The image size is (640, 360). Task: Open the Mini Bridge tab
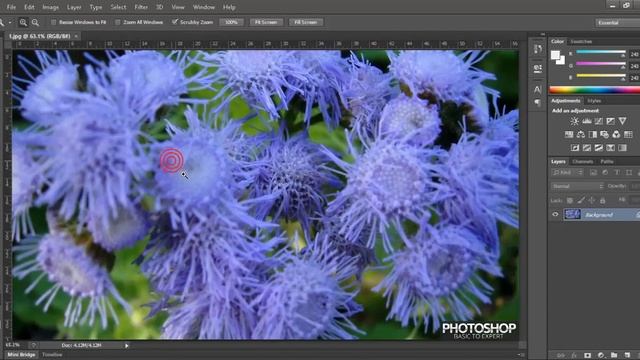click(x=21, y=355)
